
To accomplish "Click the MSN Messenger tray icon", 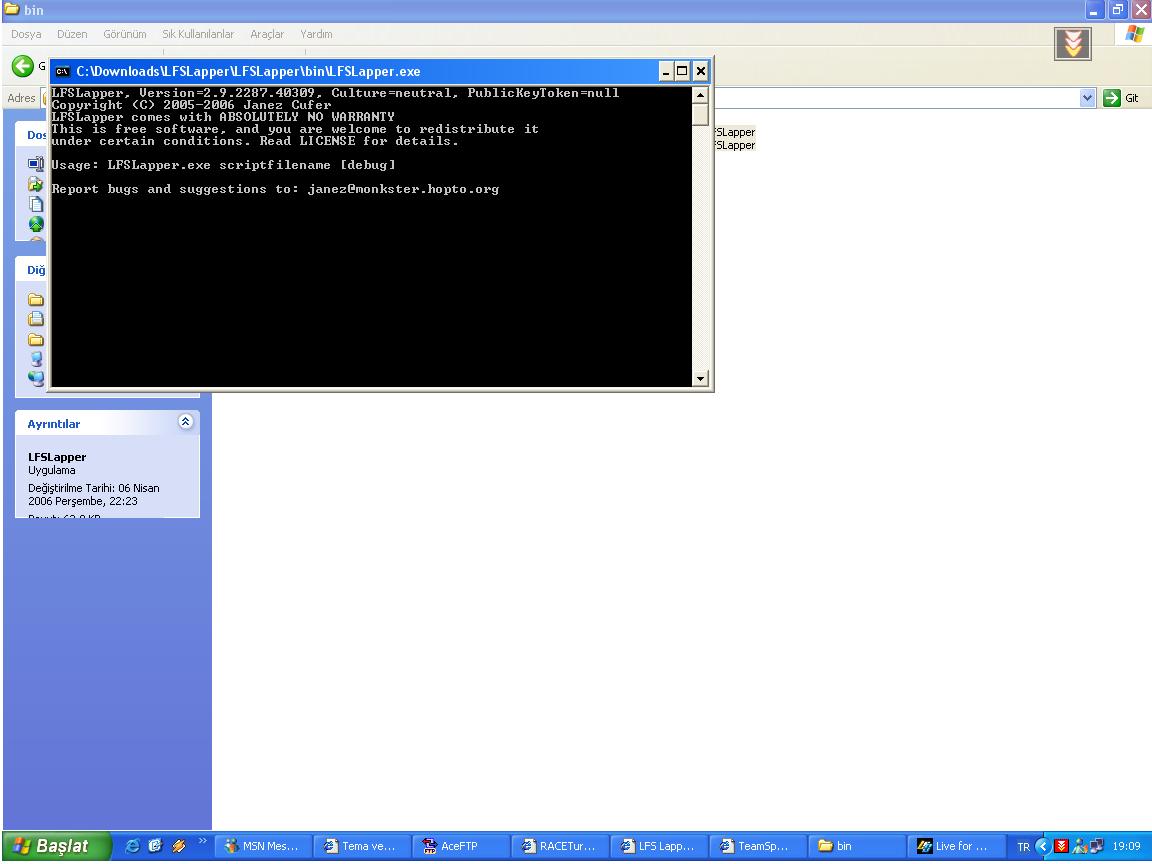I will (x=1079, y=846).
